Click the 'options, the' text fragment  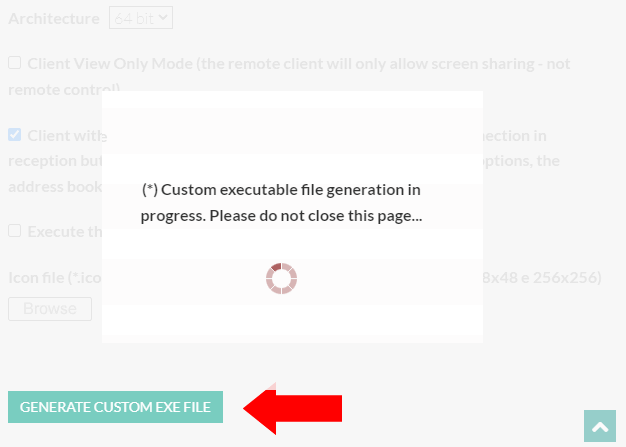pos(521,161)
